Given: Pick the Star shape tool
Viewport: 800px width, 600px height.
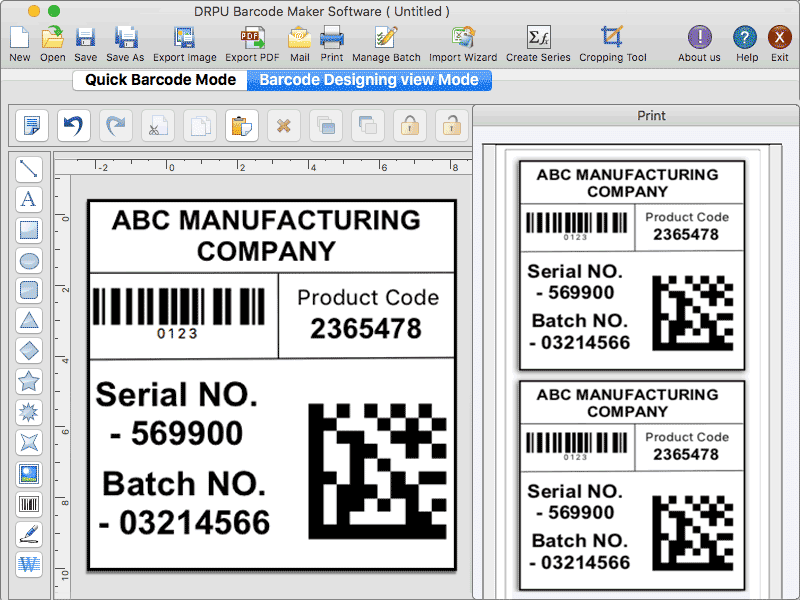Looking at the screenshot, I should coord(29,381).
